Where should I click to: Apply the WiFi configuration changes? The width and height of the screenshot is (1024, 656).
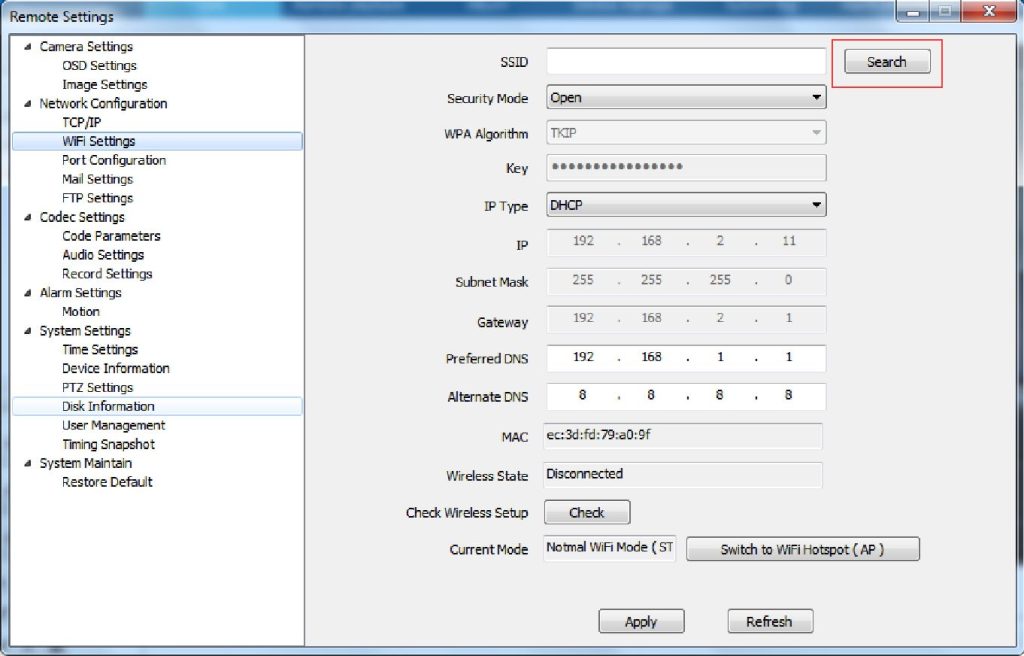tap(641, 621)
